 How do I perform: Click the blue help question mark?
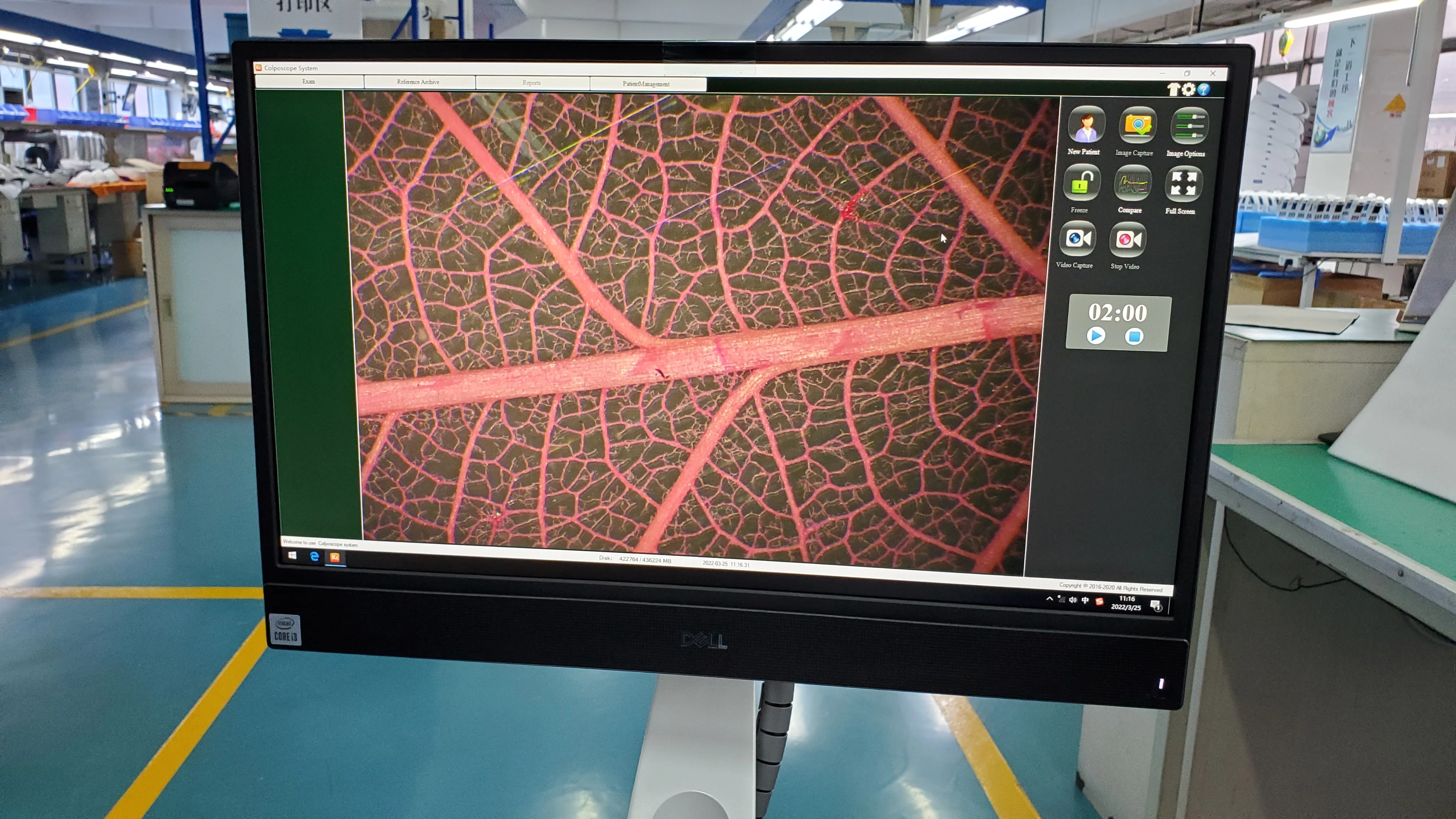[1204, 90]
